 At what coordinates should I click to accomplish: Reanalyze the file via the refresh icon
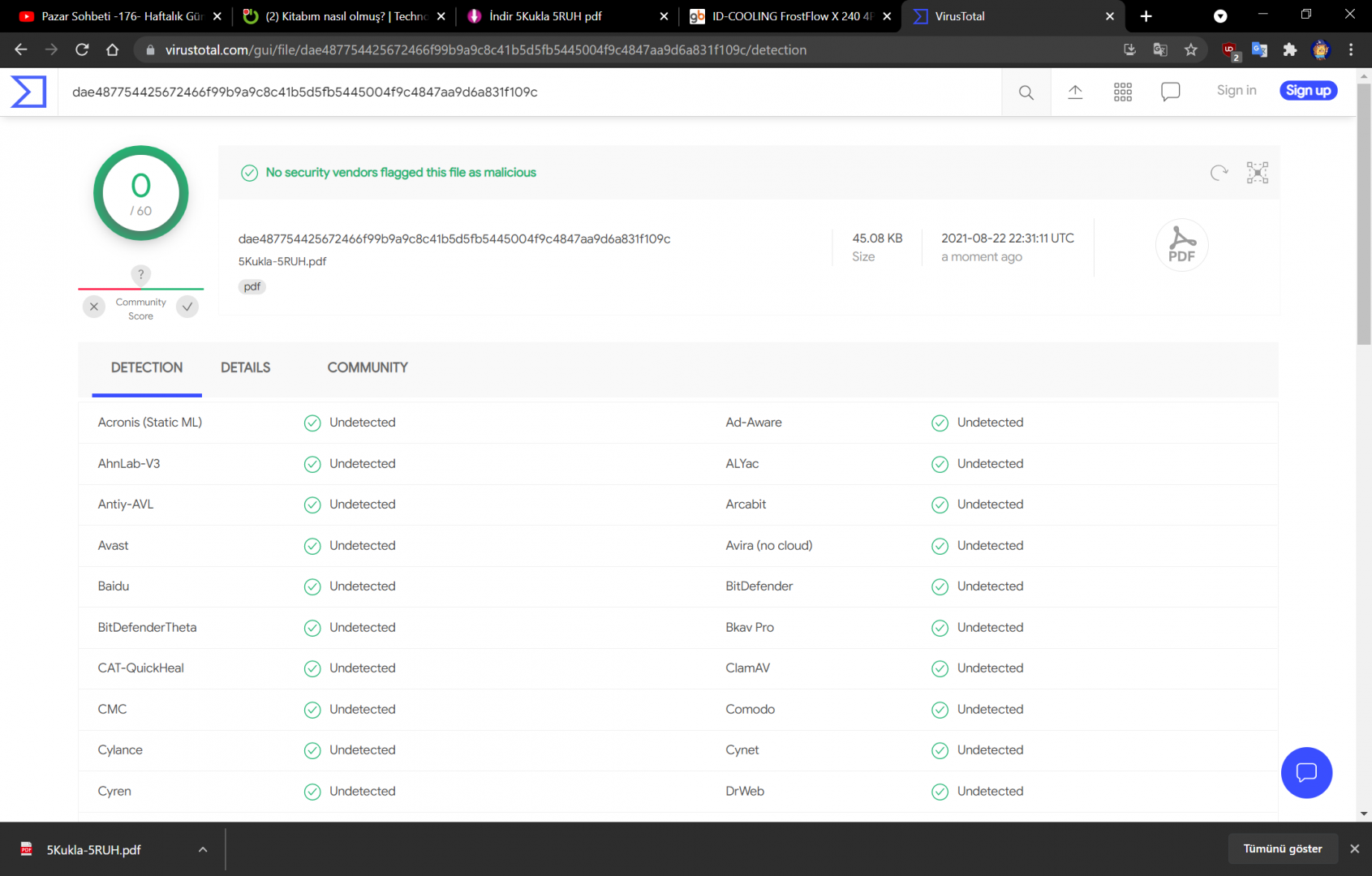(x=1219, y=173)
